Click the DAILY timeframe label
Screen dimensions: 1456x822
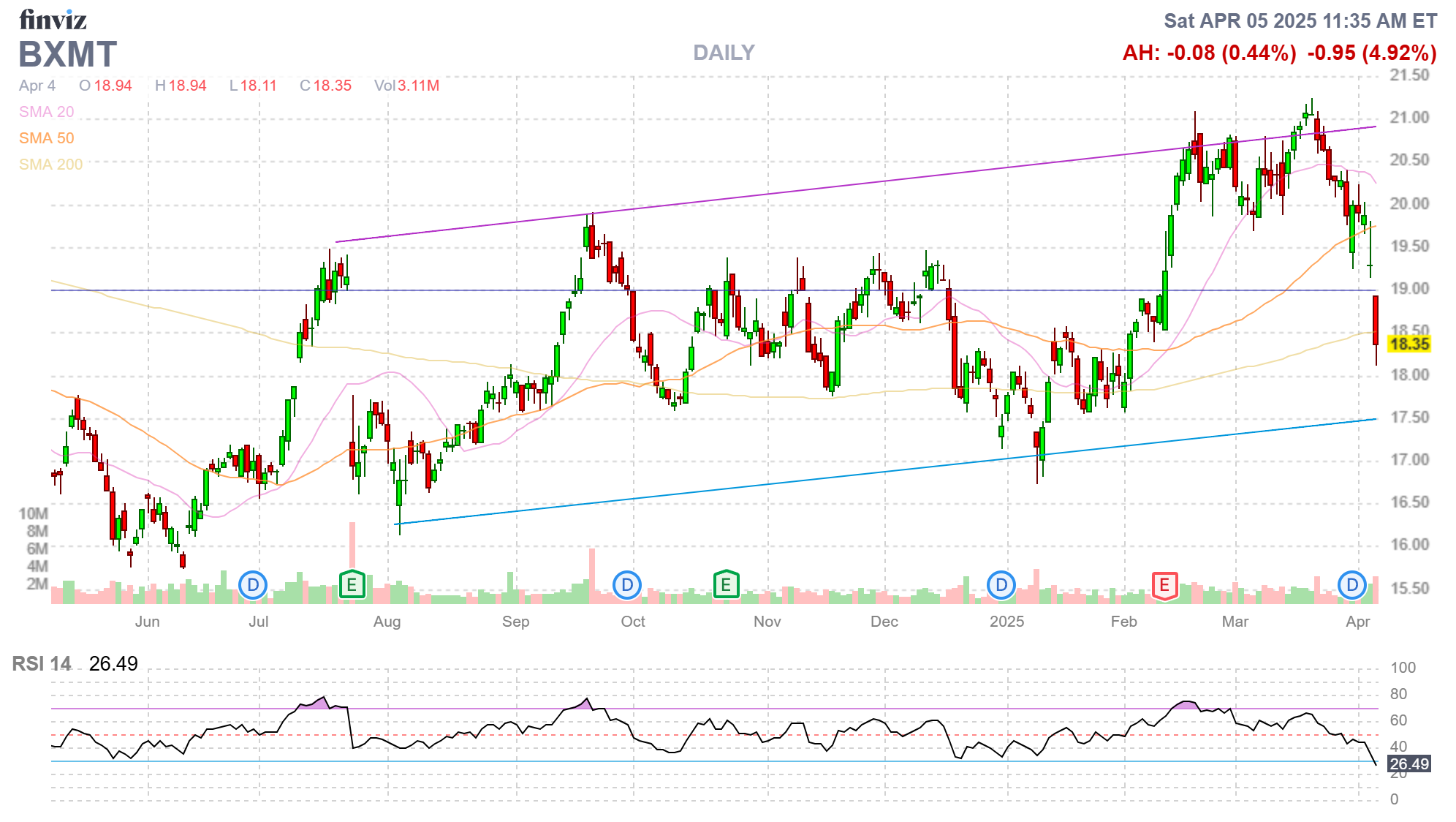724,53
